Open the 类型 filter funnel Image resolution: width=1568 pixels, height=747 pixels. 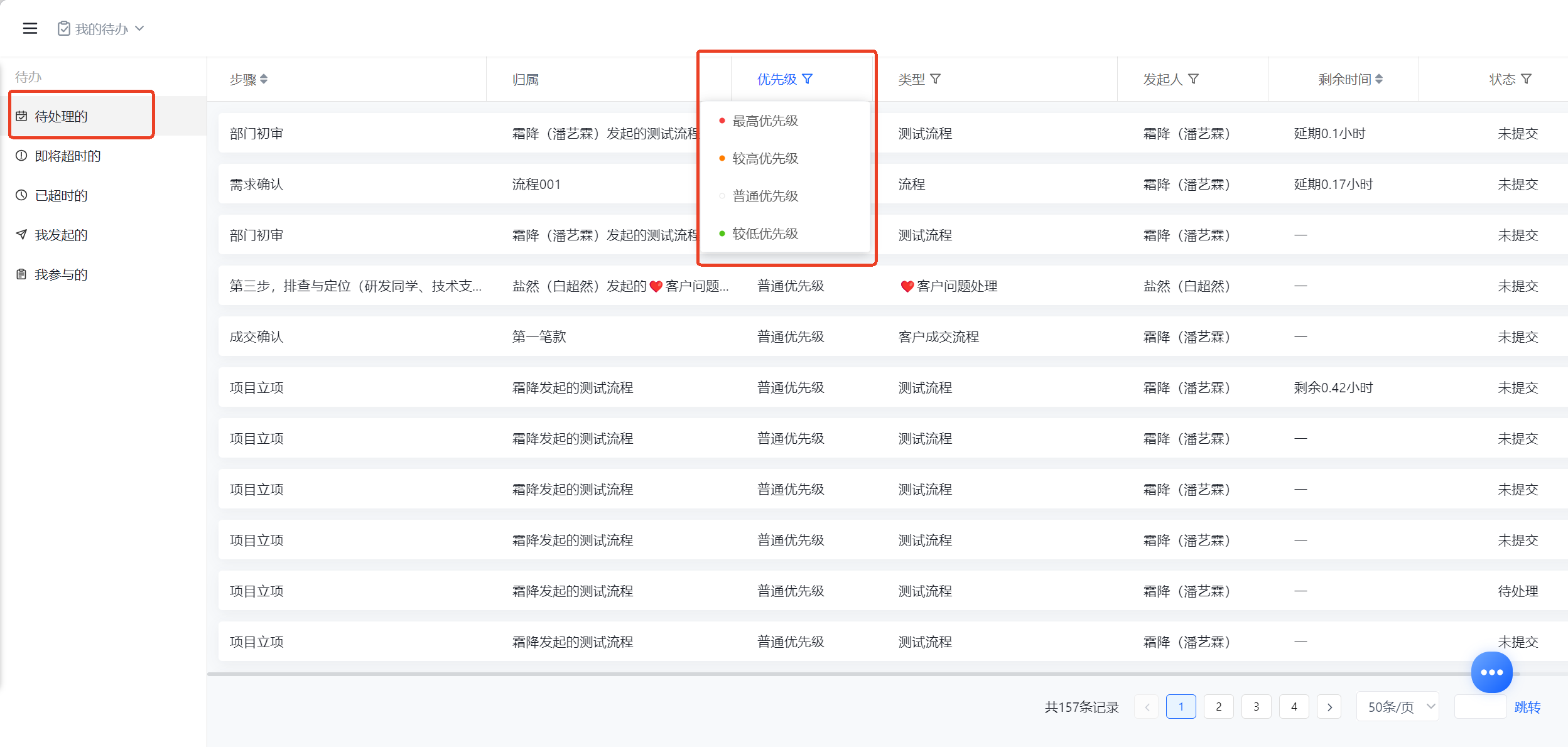[936, 79]
